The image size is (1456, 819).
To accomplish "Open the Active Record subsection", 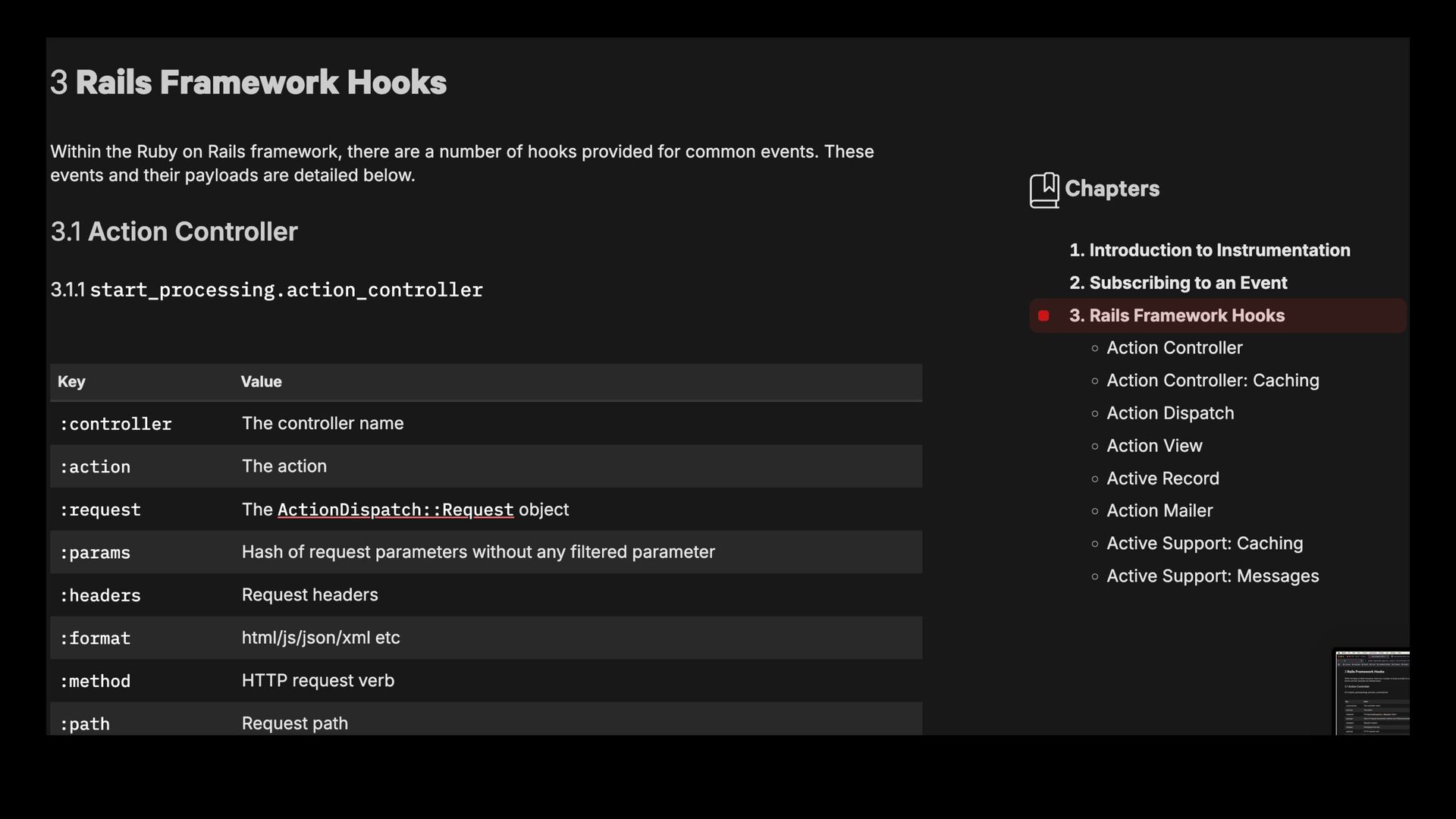I will pyautogui.click(x=1163, y=479).
